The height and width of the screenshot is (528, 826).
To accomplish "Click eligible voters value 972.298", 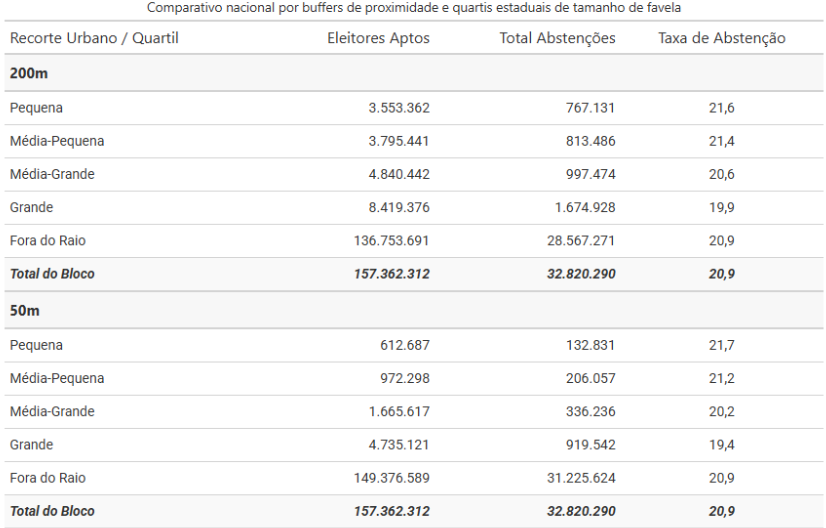I will click(x=405, y=378).
